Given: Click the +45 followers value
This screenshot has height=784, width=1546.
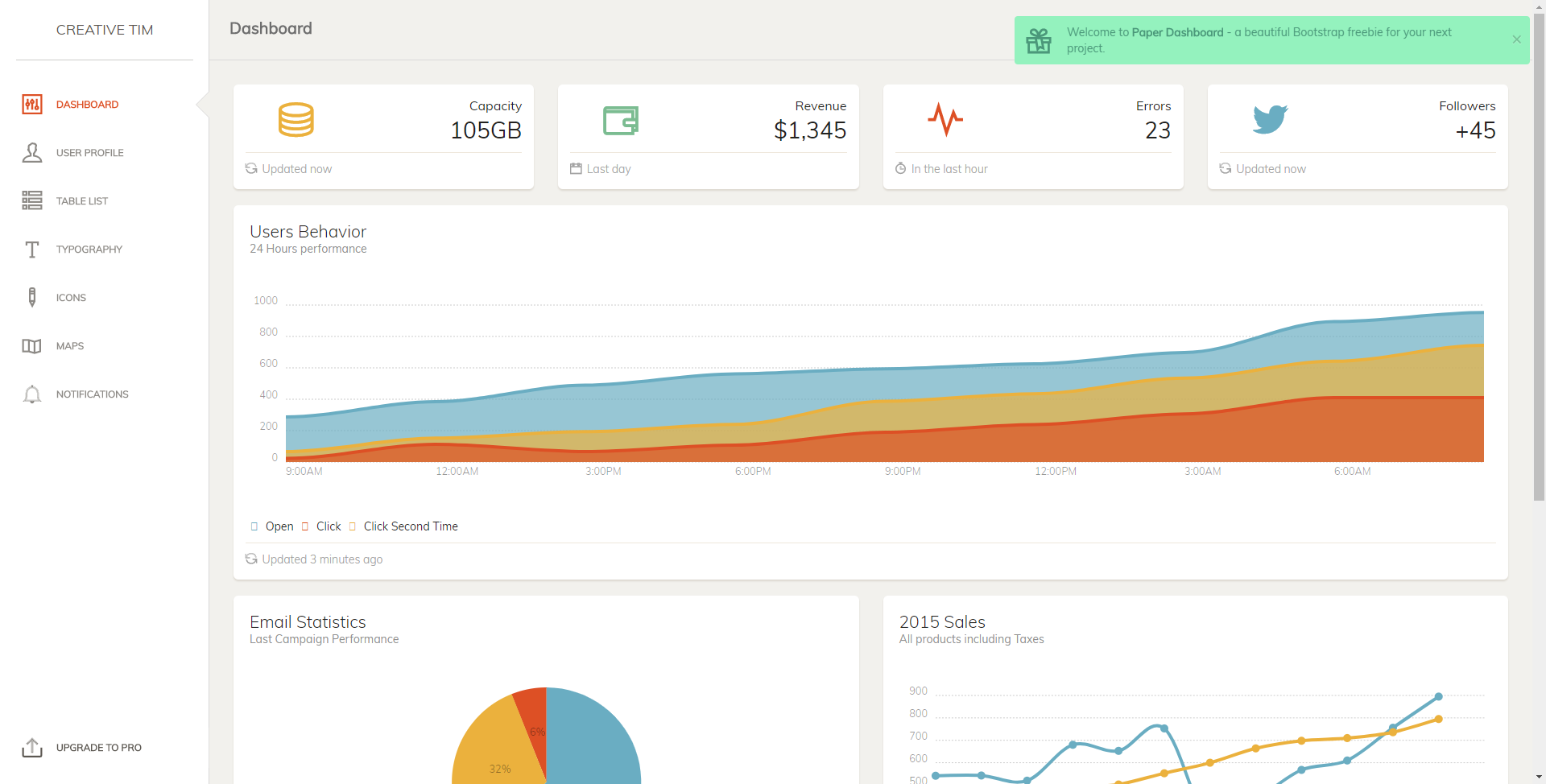Looking at the screenshot, I should pyautogui.click(x=1475, y=130).
